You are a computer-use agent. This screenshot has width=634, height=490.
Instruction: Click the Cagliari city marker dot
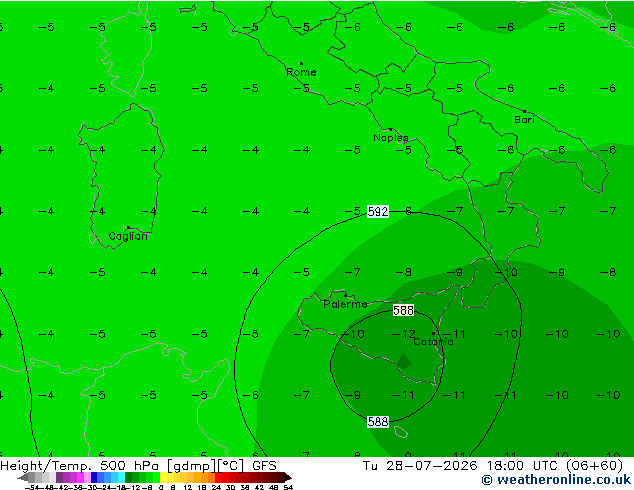tap(128, 228)
